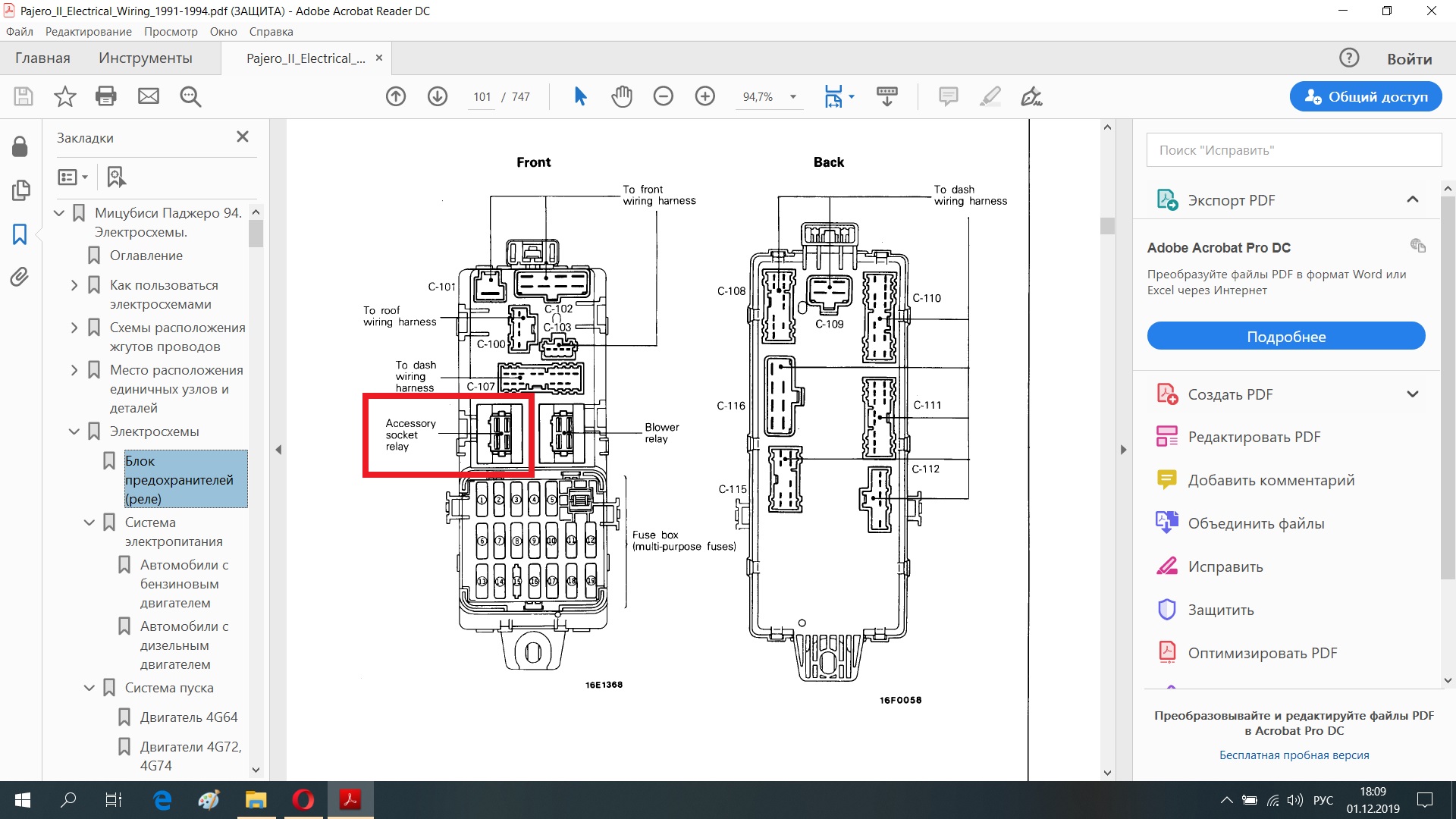Screen dimensions: 1456x819
Task: Print the document with the printer icon
Action: click(106, 96)
